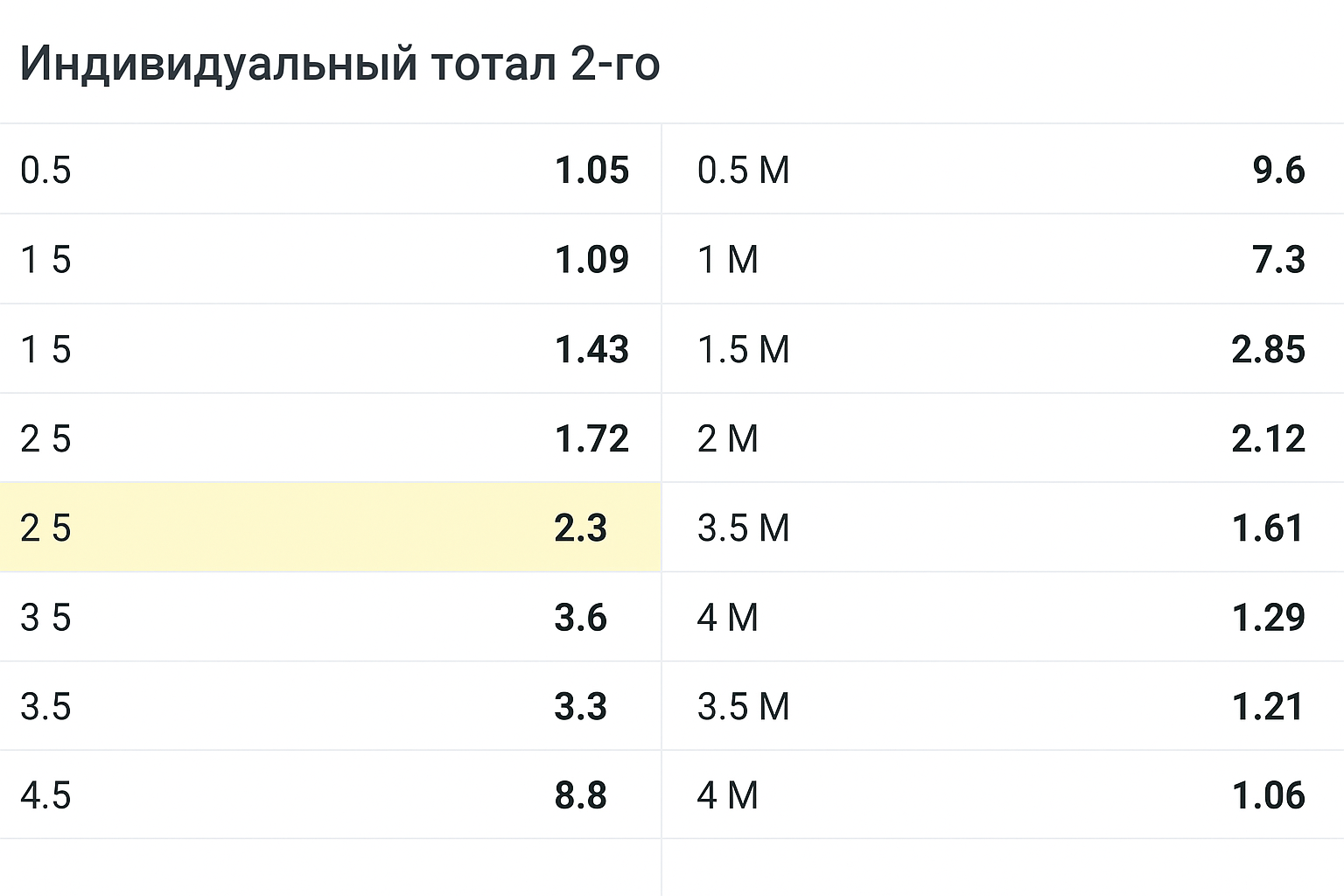Image resolution: width=1344 pixels, height=896 pixels.
Task: Click the 1.61 odds value
Action: tap(1268, 528)
